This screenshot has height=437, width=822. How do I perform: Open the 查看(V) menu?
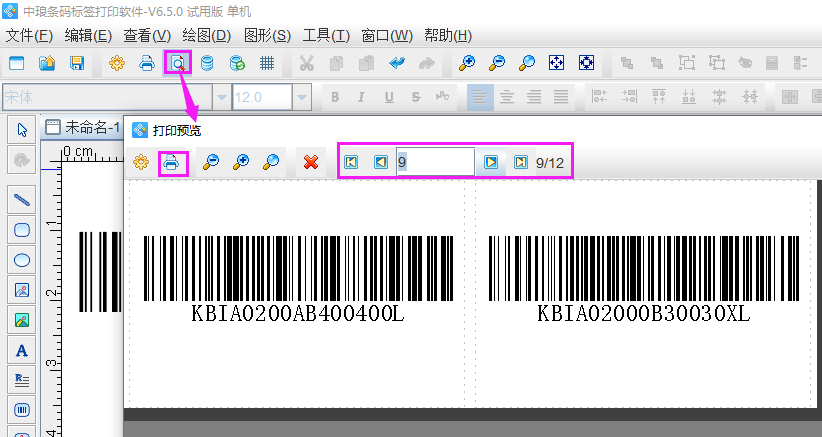tap(147, 36)
